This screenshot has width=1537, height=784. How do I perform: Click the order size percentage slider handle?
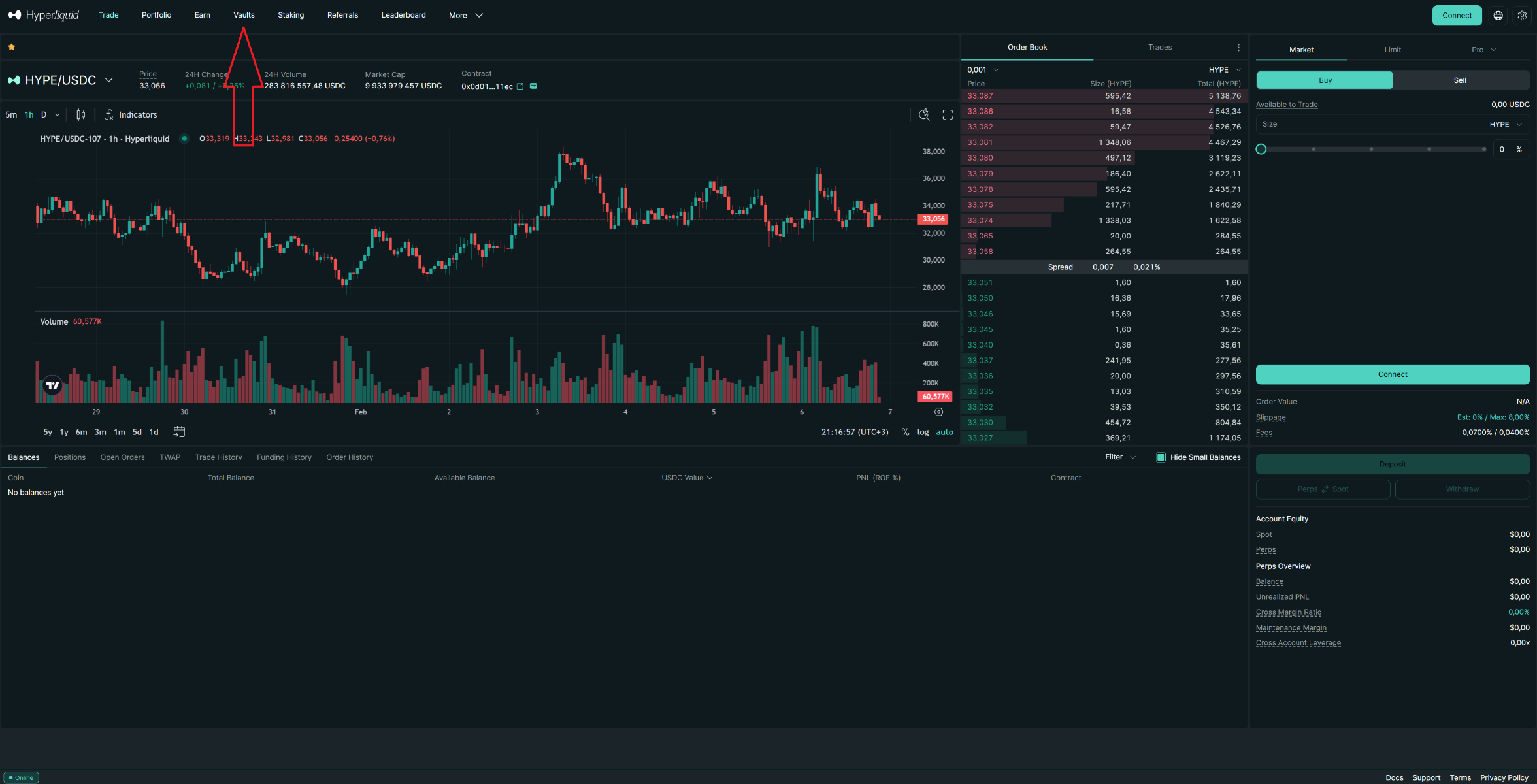click(x=1261, y=150)
